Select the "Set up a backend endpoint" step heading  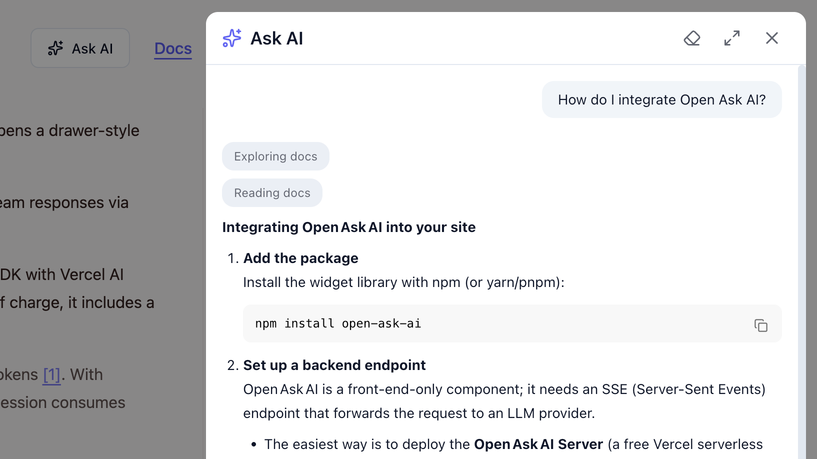point(334,365)
